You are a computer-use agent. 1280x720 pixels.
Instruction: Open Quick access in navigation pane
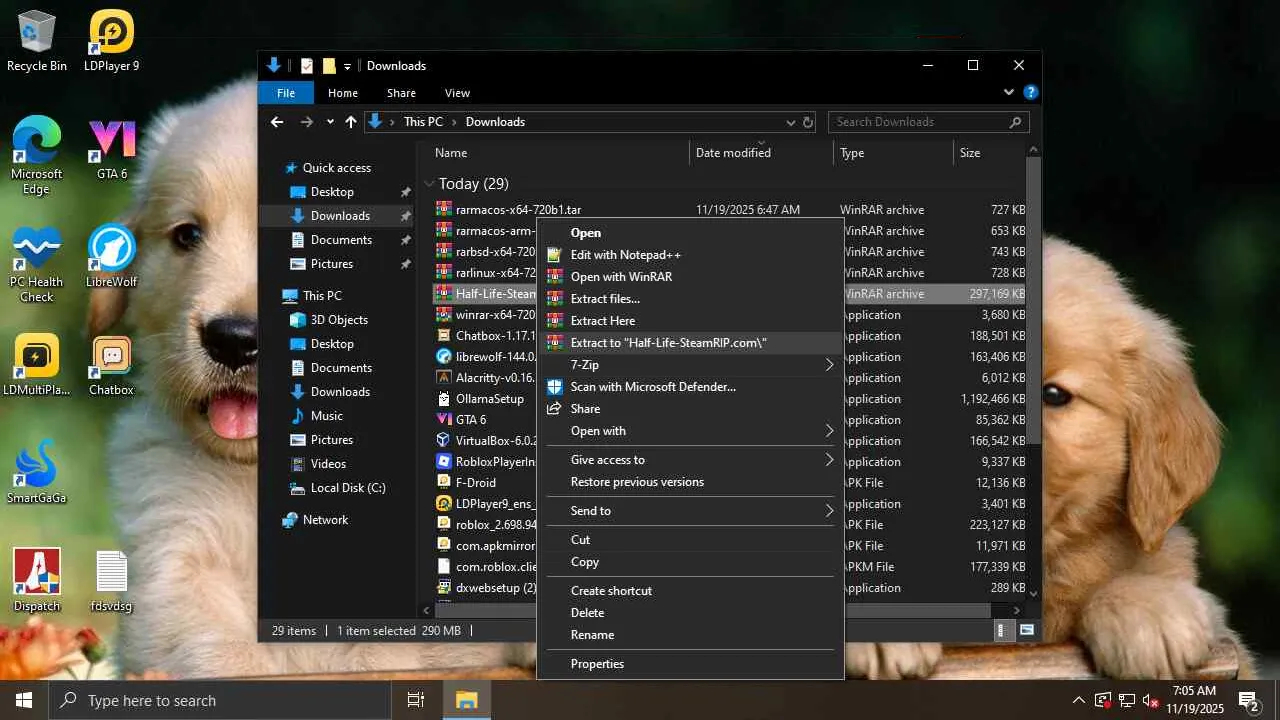tap(337, 168)
